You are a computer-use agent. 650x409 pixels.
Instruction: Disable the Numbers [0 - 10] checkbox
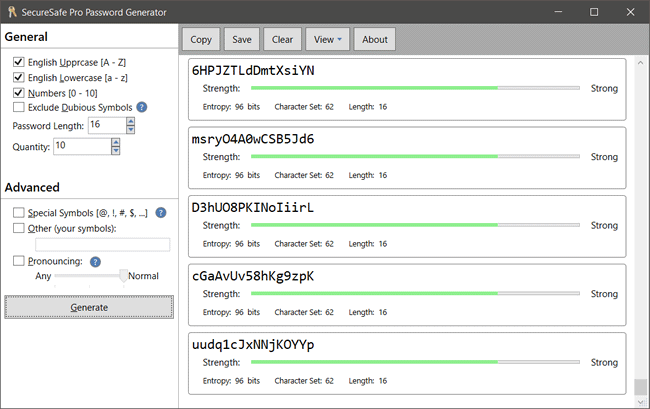pos(19,92)
